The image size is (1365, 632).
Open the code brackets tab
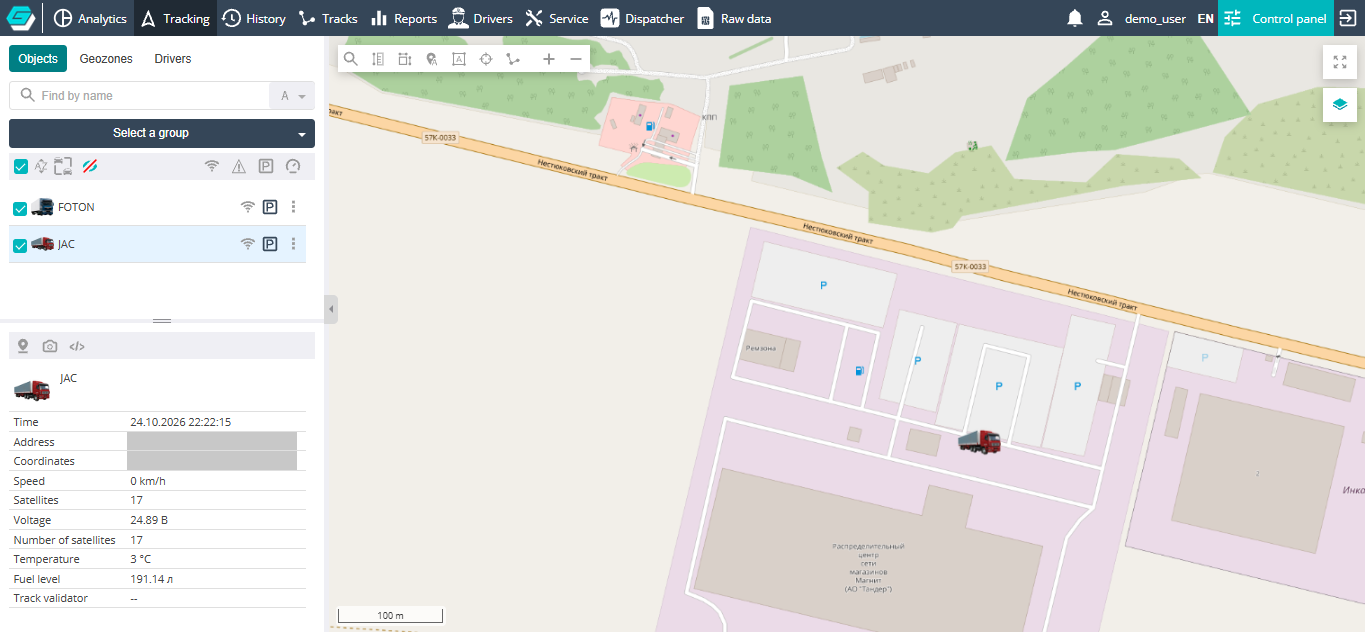tap(77, 346)
